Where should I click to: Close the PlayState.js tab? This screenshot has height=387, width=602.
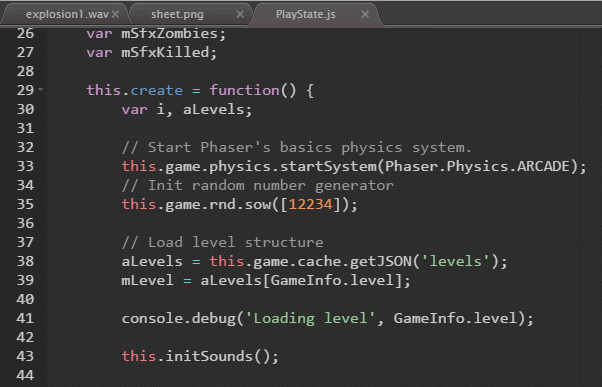[x=365, y=15]
